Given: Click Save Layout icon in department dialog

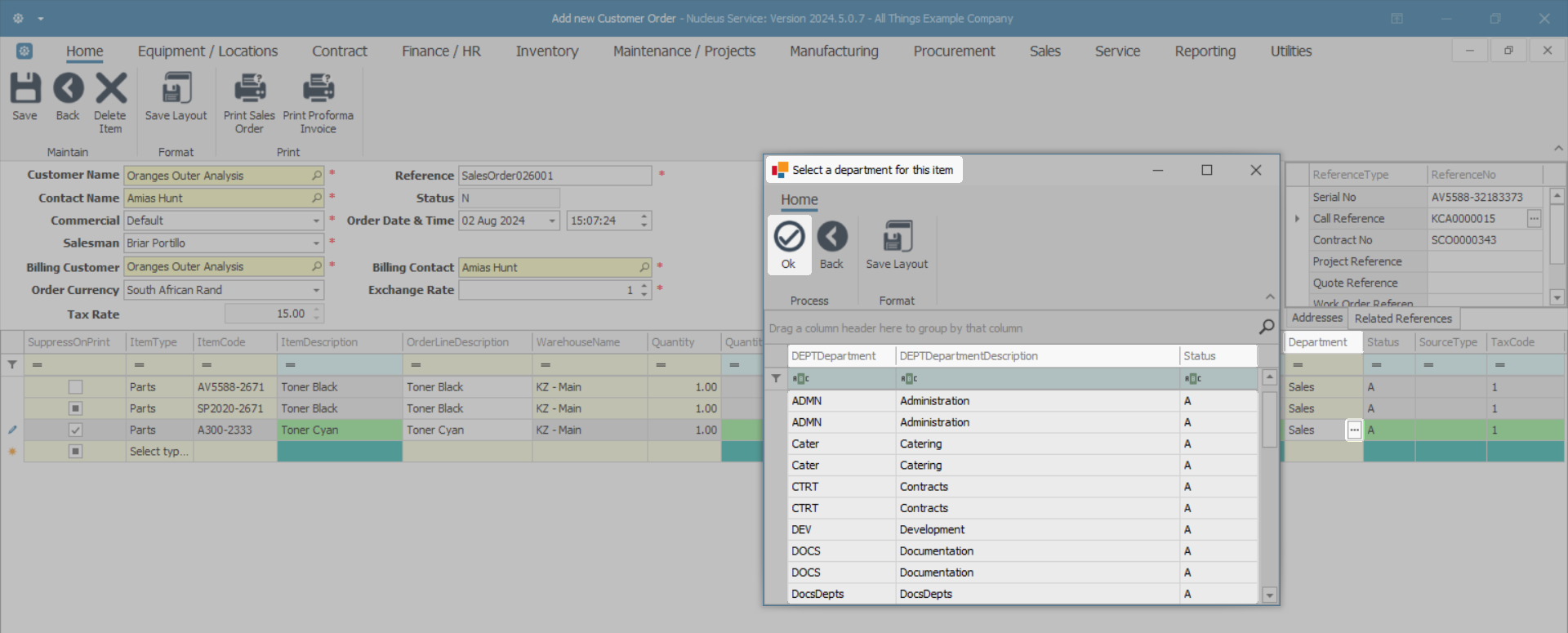Looking at the screenshot, I should tap(897, 238).
